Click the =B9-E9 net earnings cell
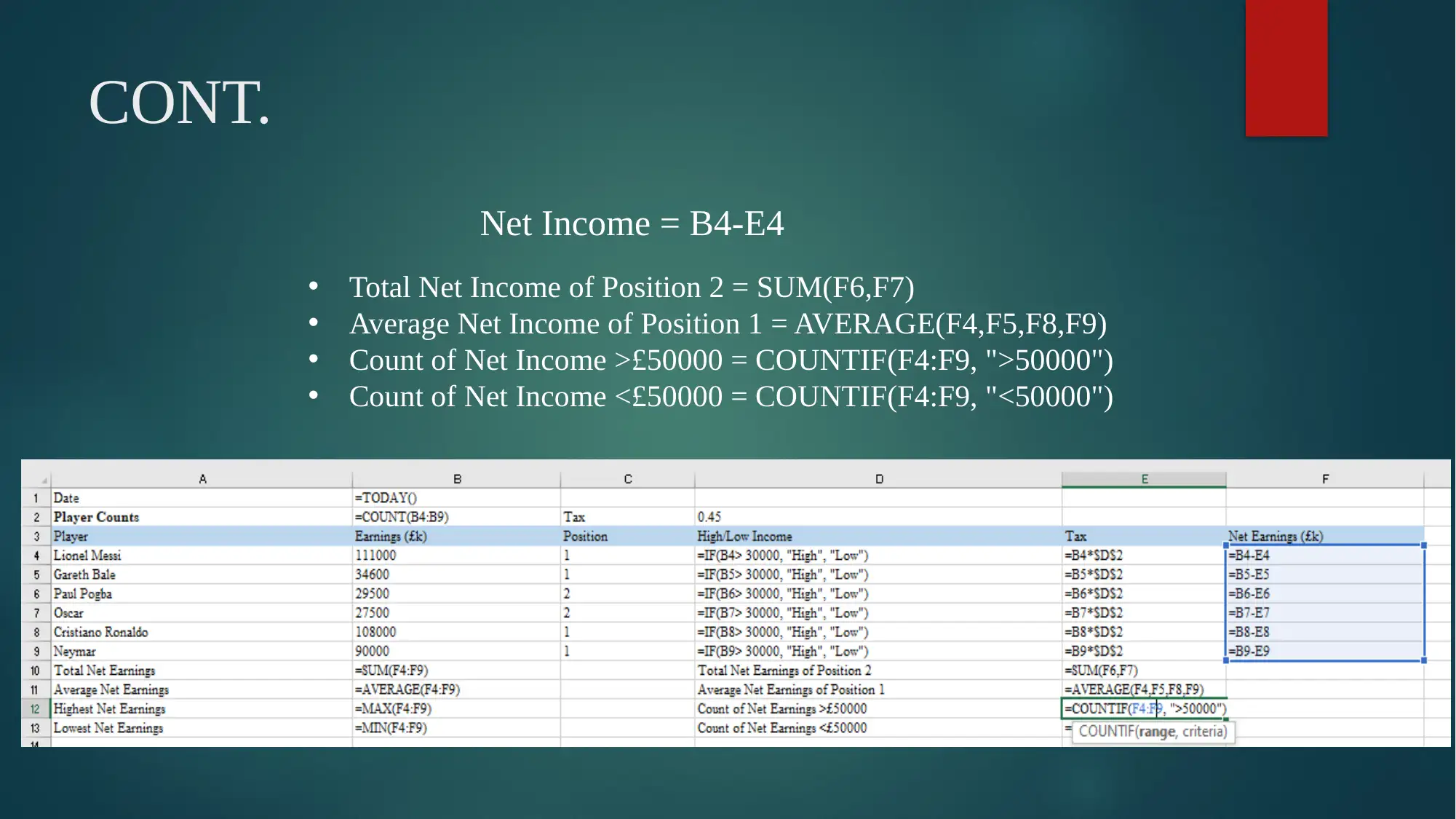1456x819 pixels. click(1325, 652)
